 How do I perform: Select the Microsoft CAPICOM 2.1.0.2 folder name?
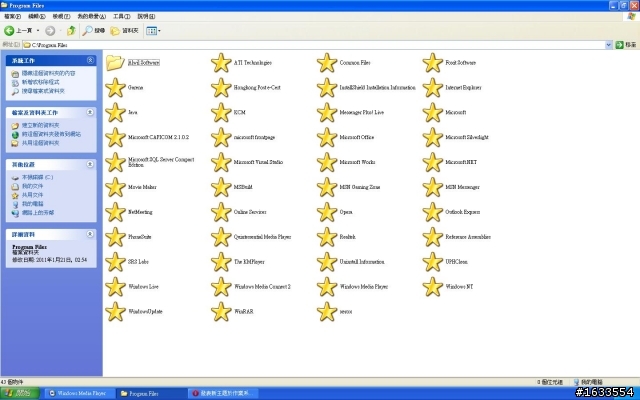158,138
